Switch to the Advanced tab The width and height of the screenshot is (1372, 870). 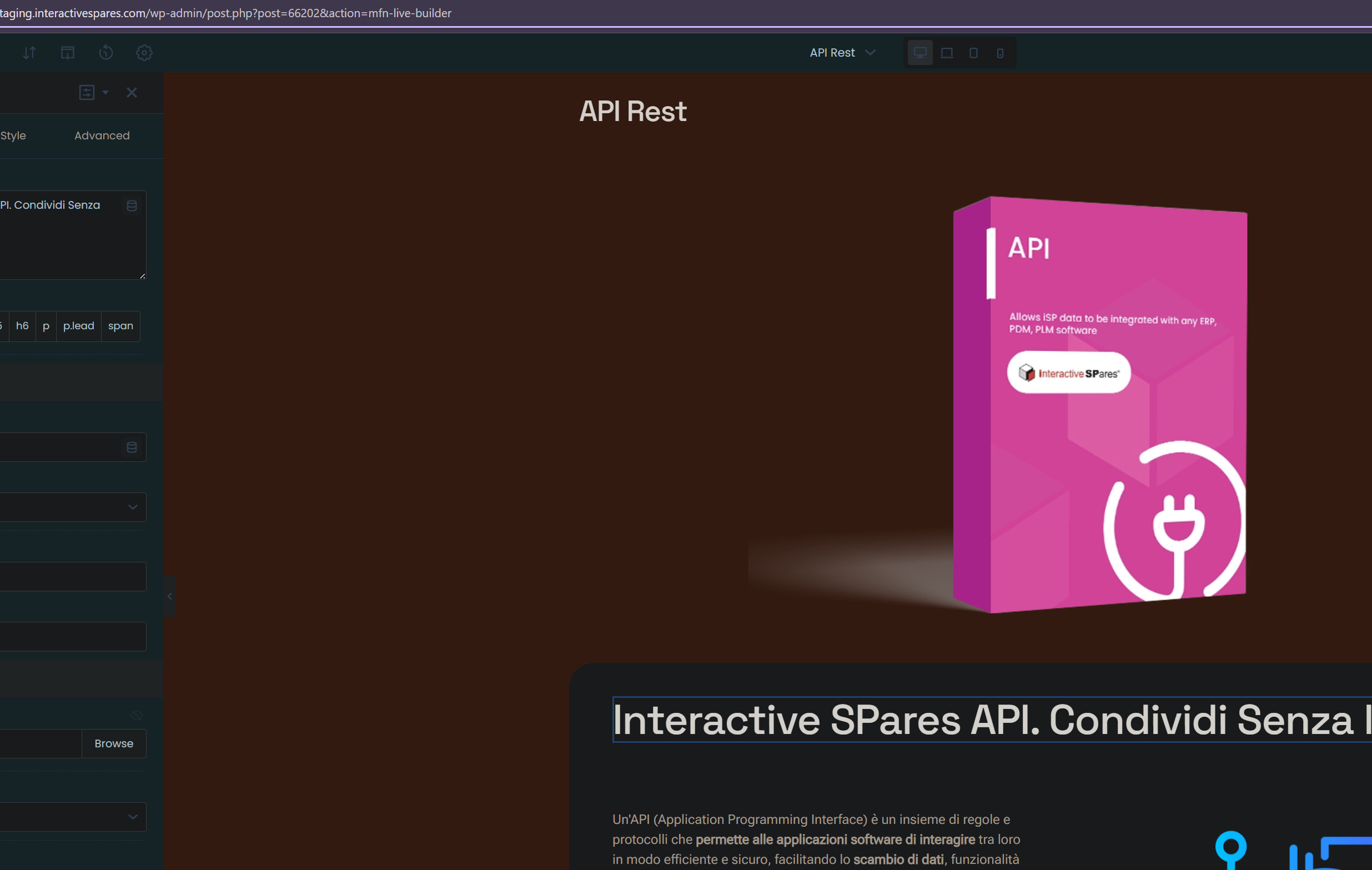[102, 135]
